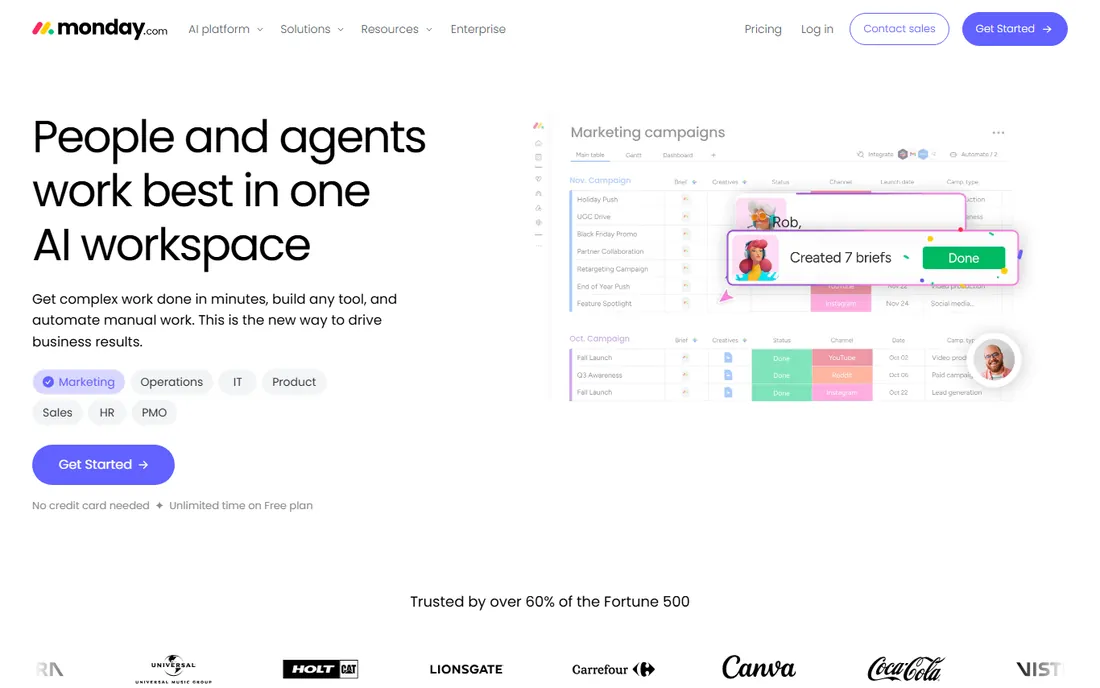Select the Operations chip
This screenshot has width=1100, height=688.
171,382
